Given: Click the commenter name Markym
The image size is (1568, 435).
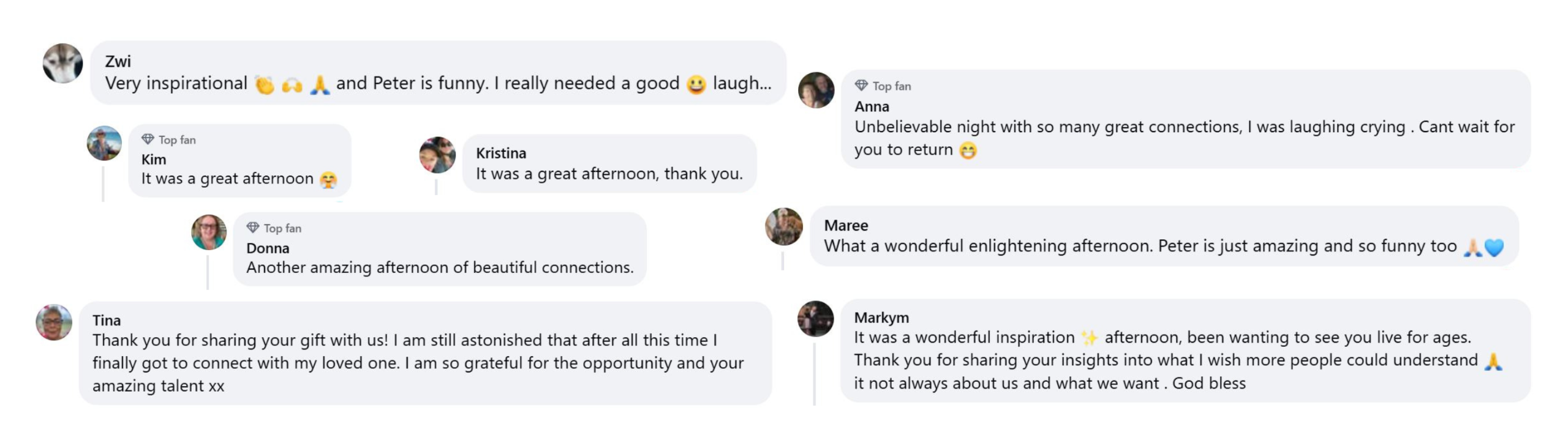Looking at the screenshot, I should pyautogui.click(x=881, y=318).
